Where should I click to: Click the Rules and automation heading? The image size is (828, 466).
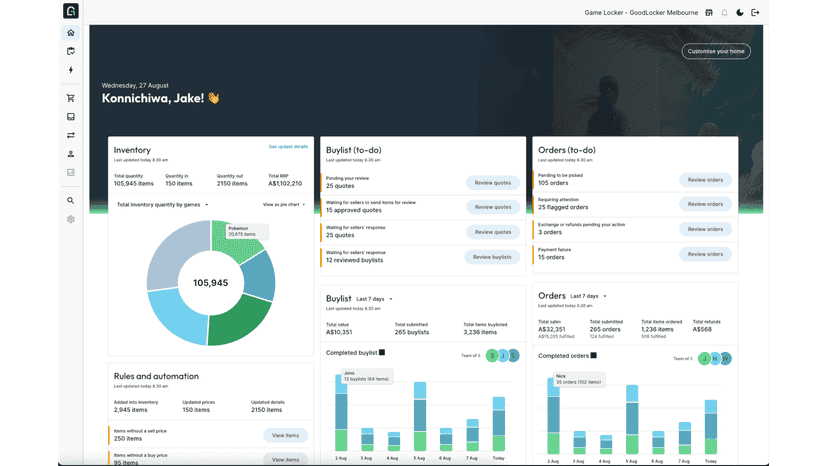point(156,376)
